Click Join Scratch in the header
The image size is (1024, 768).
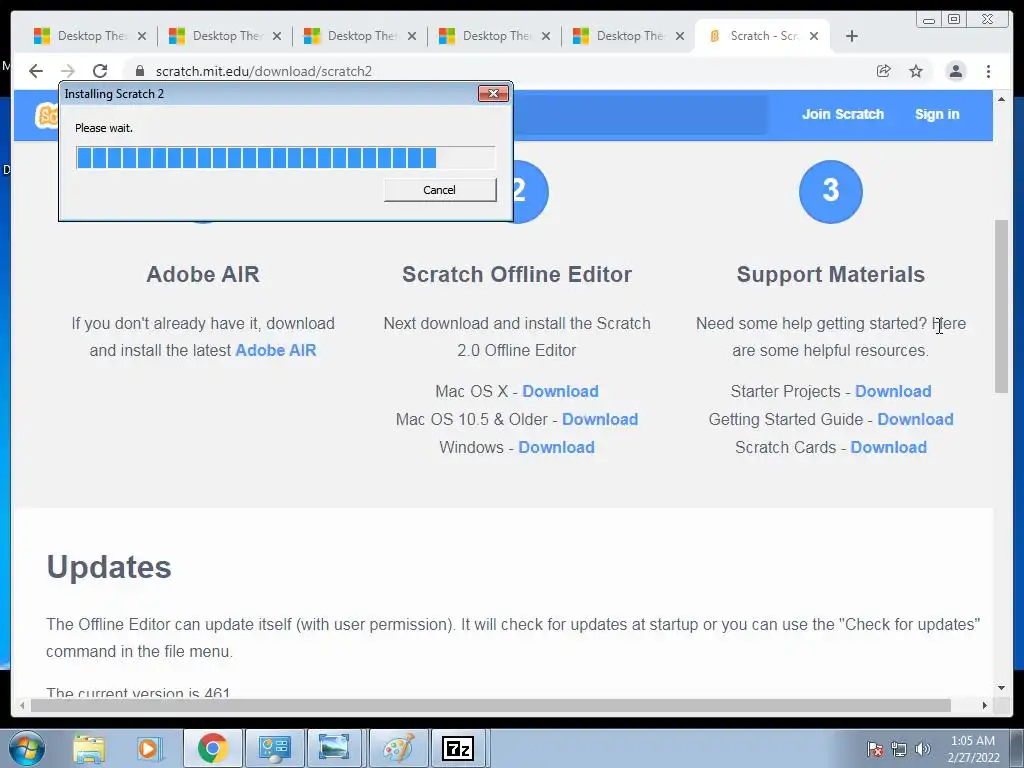[842, 114]
